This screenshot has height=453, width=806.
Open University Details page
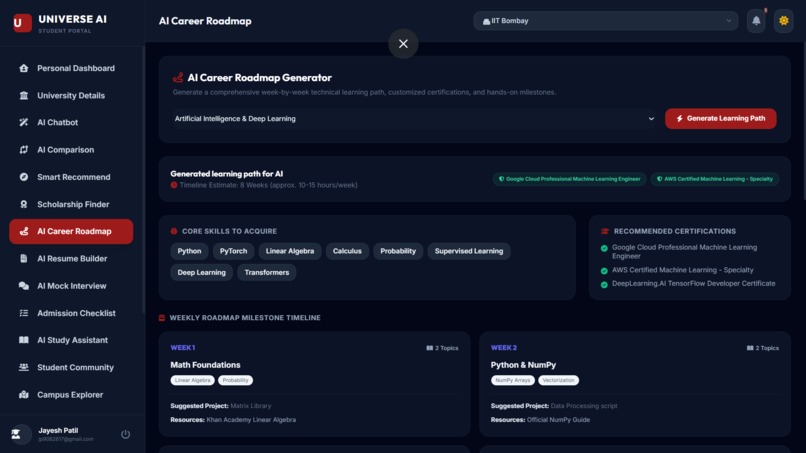71,95
